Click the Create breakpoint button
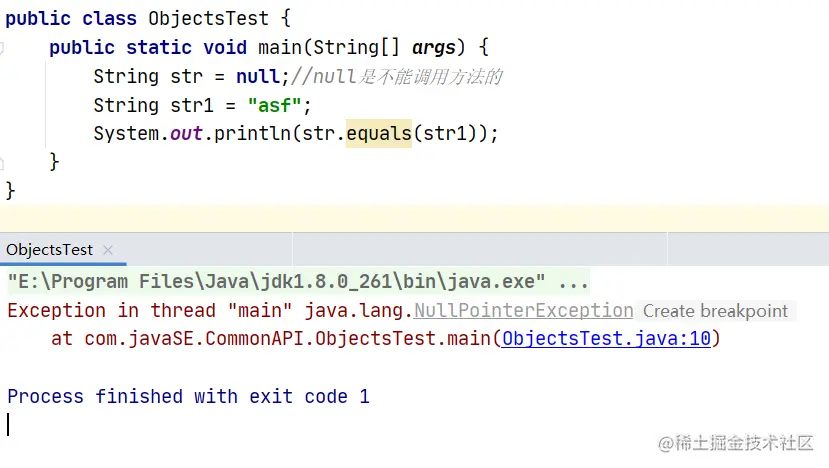This screenshot has width=829, height=468. pos(715,311)
